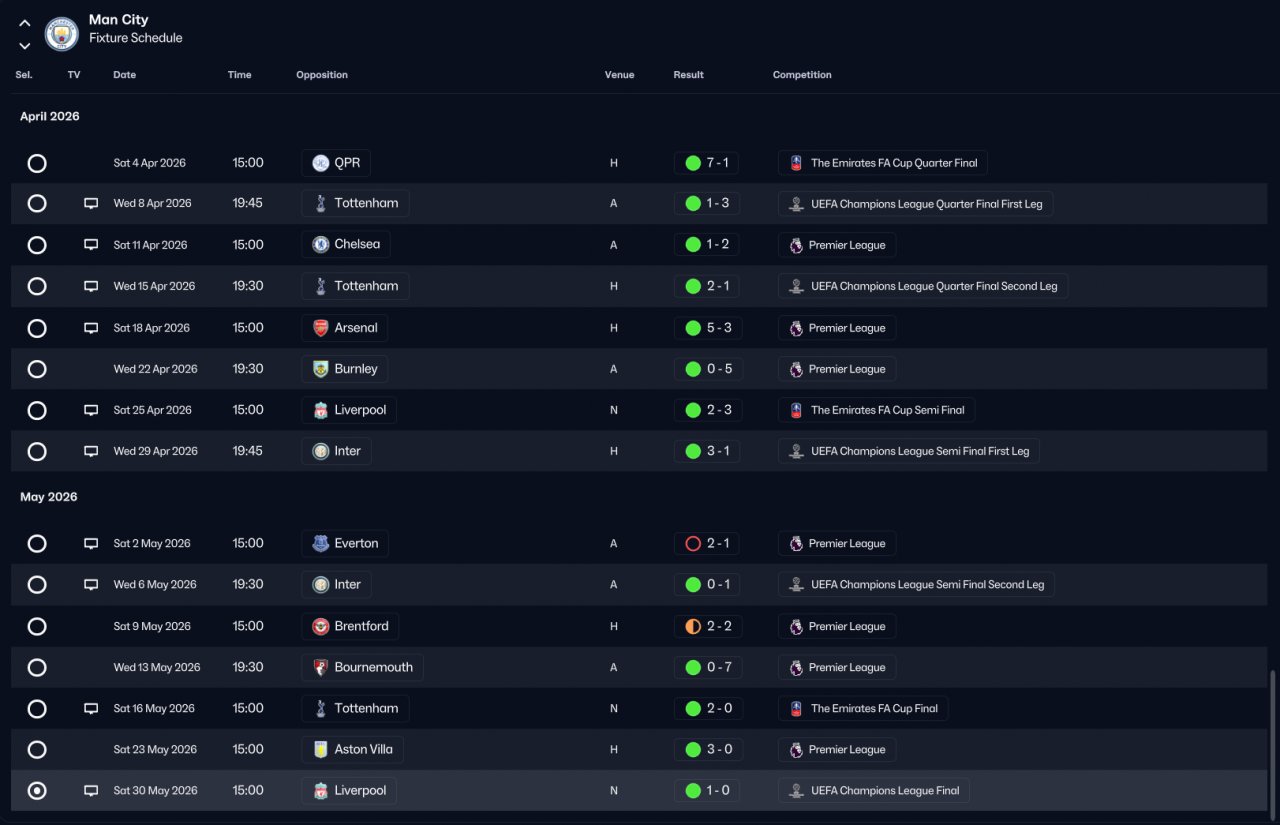1280x825 pixels.
Task: Open the Aston Villa opposition button
Action: pos(352,750)
